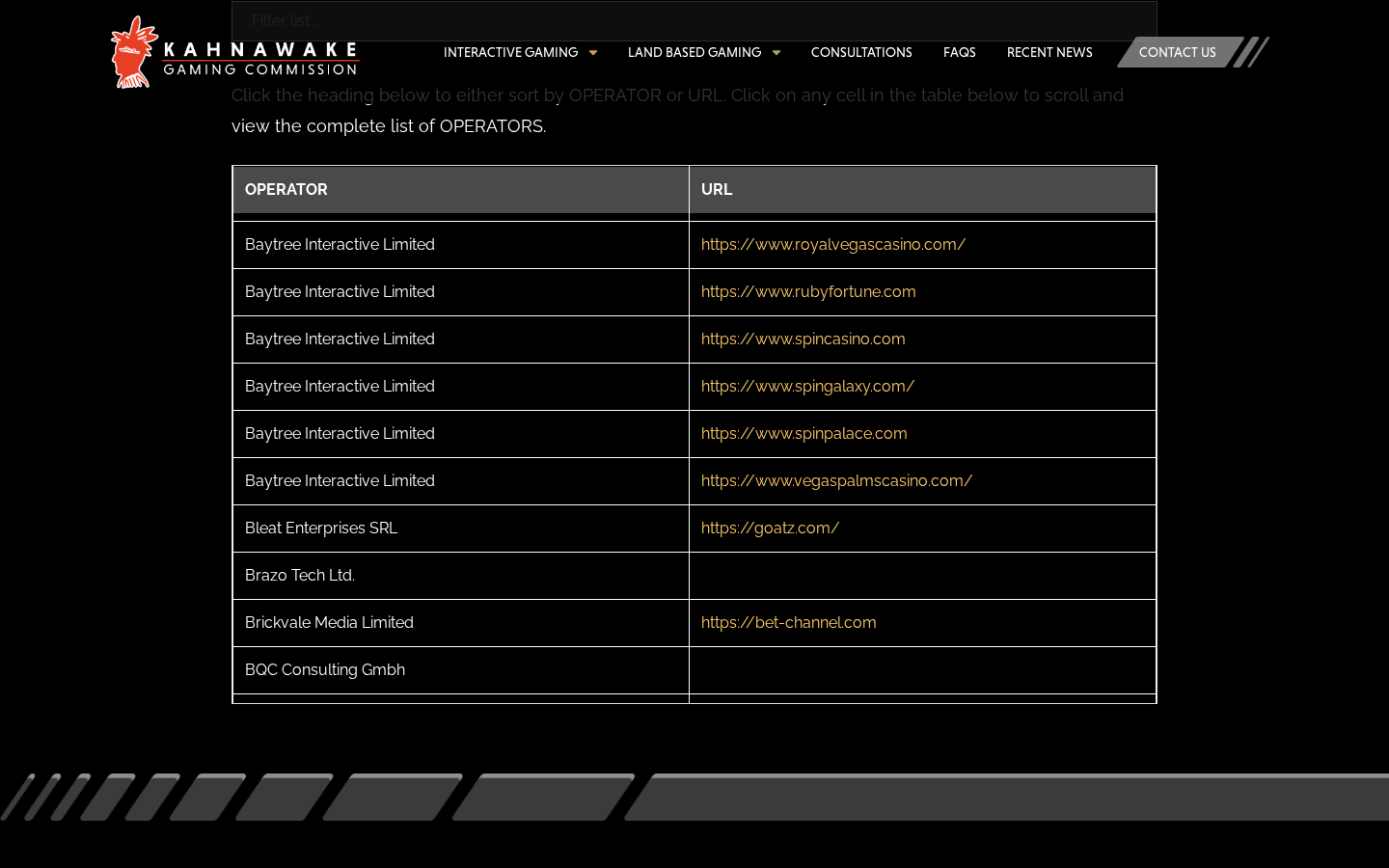1389x868 pixels.
Task: Expand the Land Based Gaming dropdown arrow
Action: click(776, 53)
